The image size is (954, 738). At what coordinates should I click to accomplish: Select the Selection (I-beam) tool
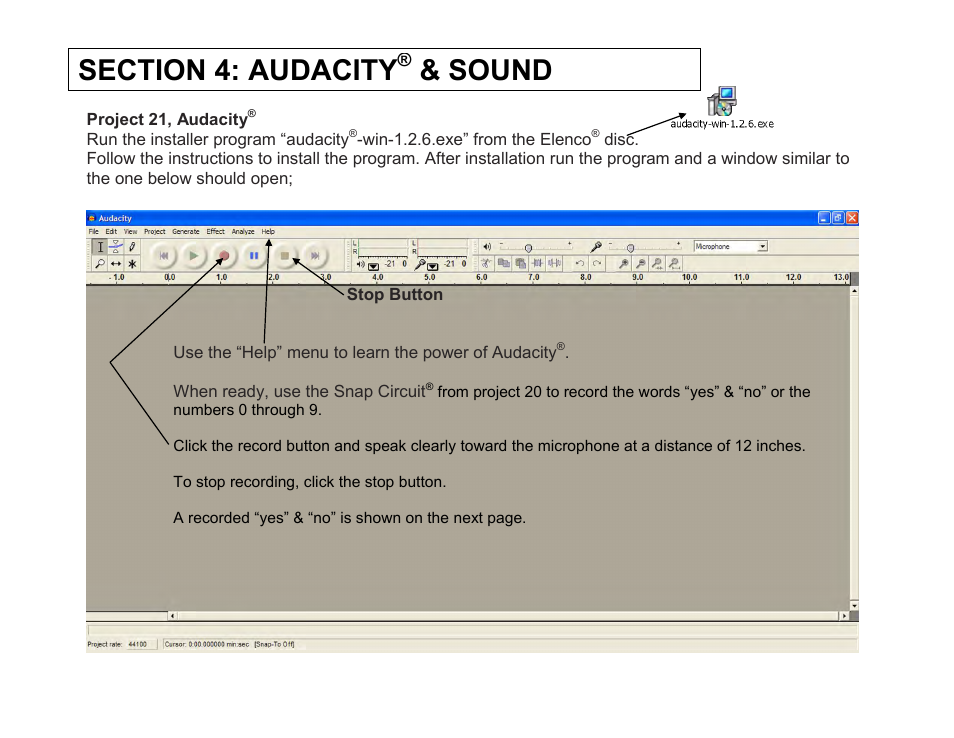click(x=100, y=247)
